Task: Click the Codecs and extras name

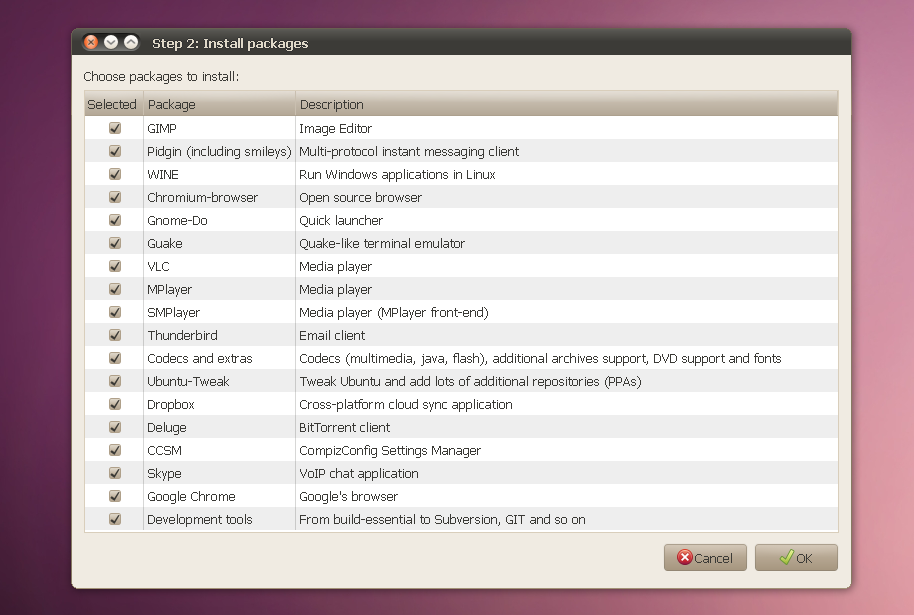Action: (199, 359)
